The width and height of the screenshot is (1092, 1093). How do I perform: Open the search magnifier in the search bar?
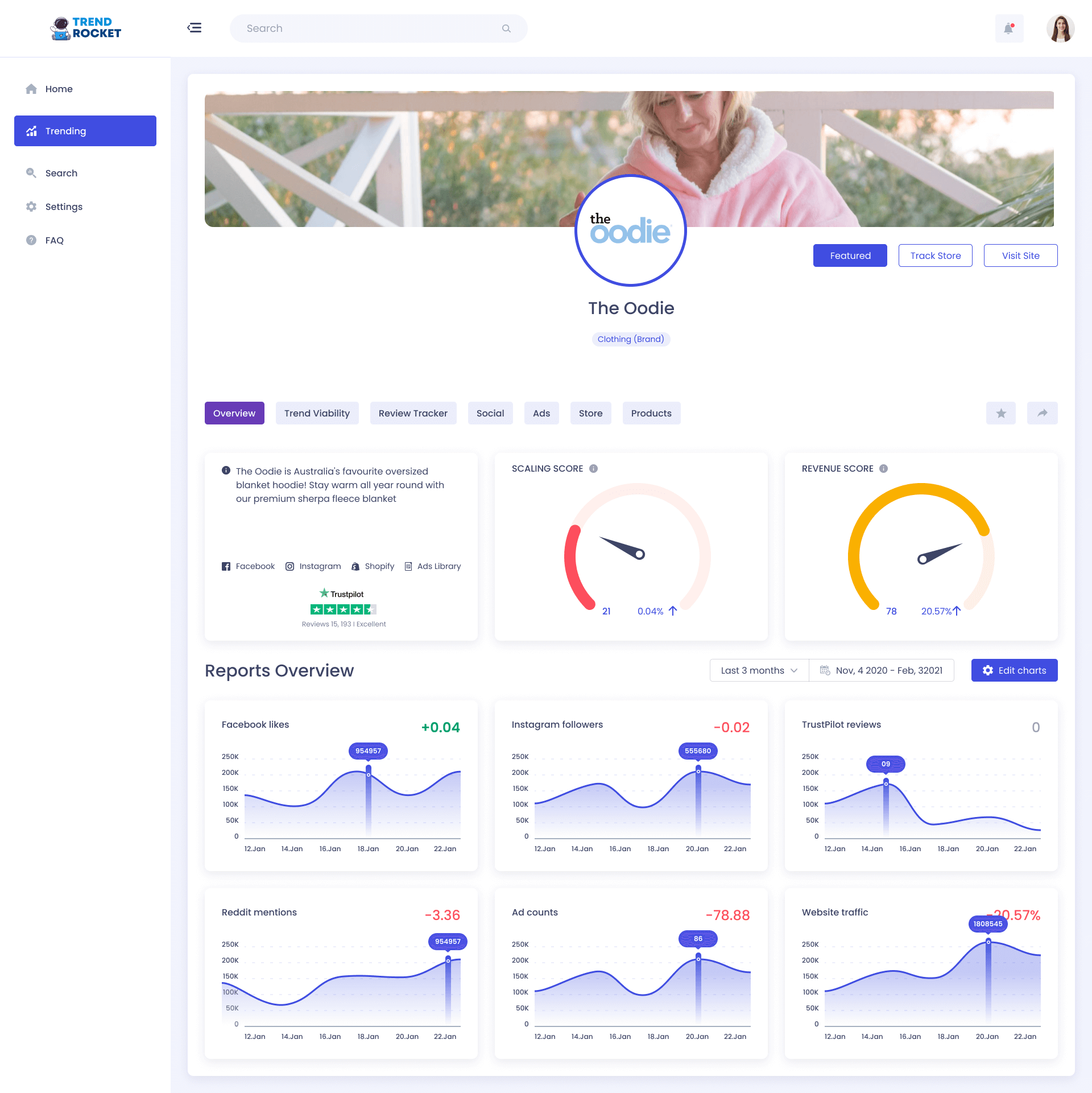tap(505, 28)
